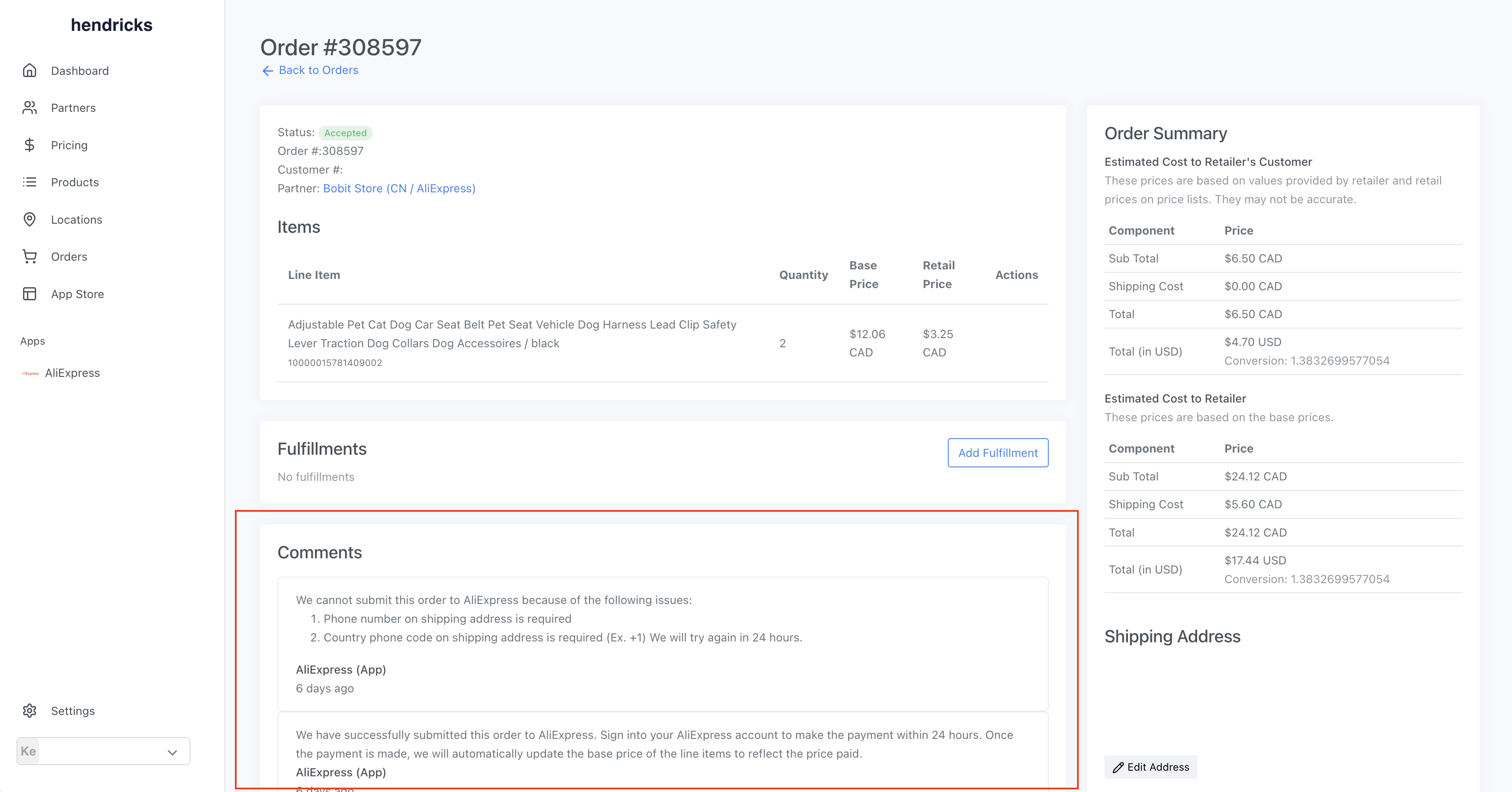
Task: Click the comment about phone number being required
Action: point(662,644)
